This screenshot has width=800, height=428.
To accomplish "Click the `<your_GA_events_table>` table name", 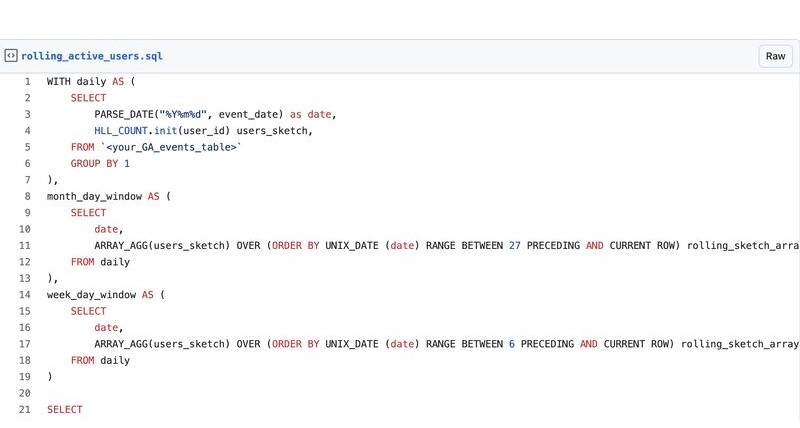I will click(171, 147).
